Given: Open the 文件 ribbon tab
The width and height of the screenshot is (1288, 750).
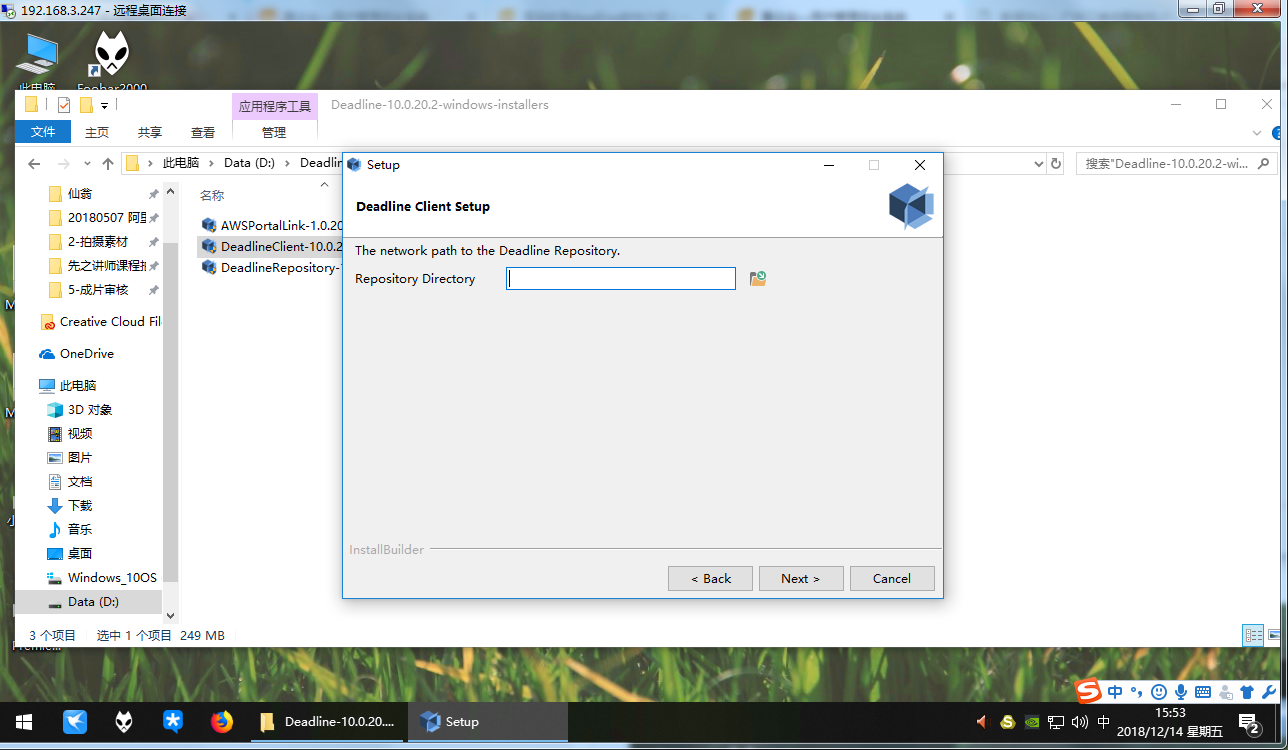Looking at the screenshot, I should (43, 132).
